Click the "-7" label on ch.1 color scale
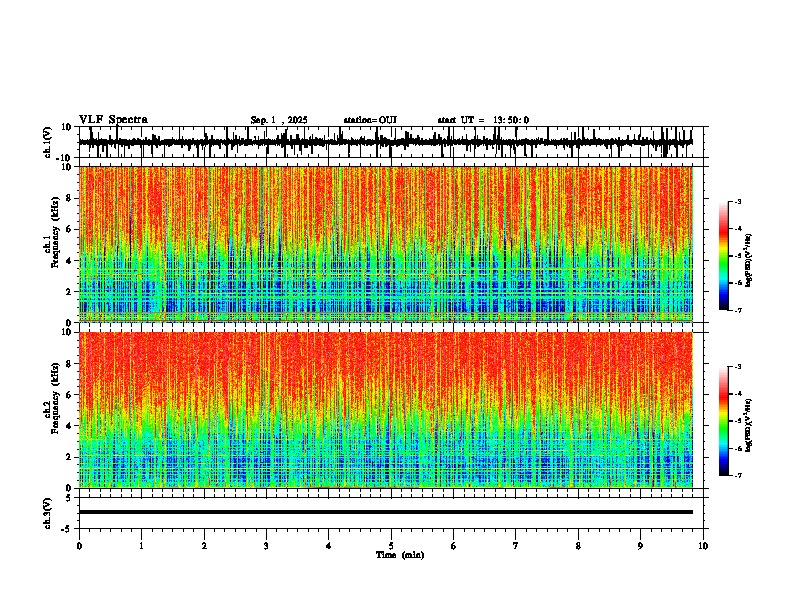Viewport: 792px width, 612px height. (x=737, y=310)
